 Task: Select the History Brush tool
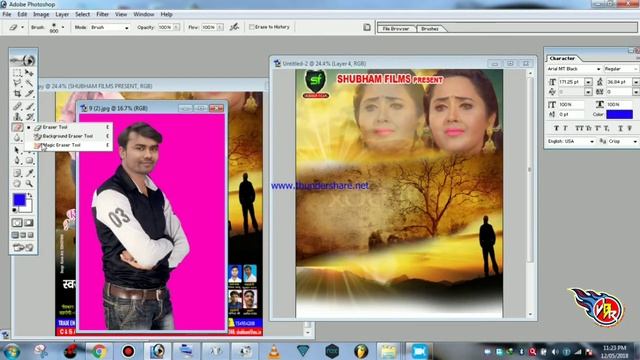click(29, 117)
